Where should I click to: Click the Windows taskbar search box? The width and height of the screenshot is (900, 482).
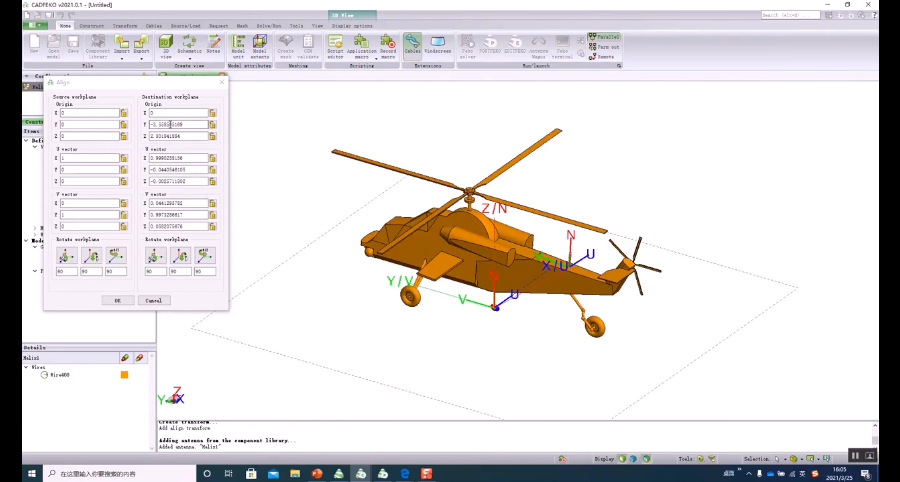[x=119, y=474]
